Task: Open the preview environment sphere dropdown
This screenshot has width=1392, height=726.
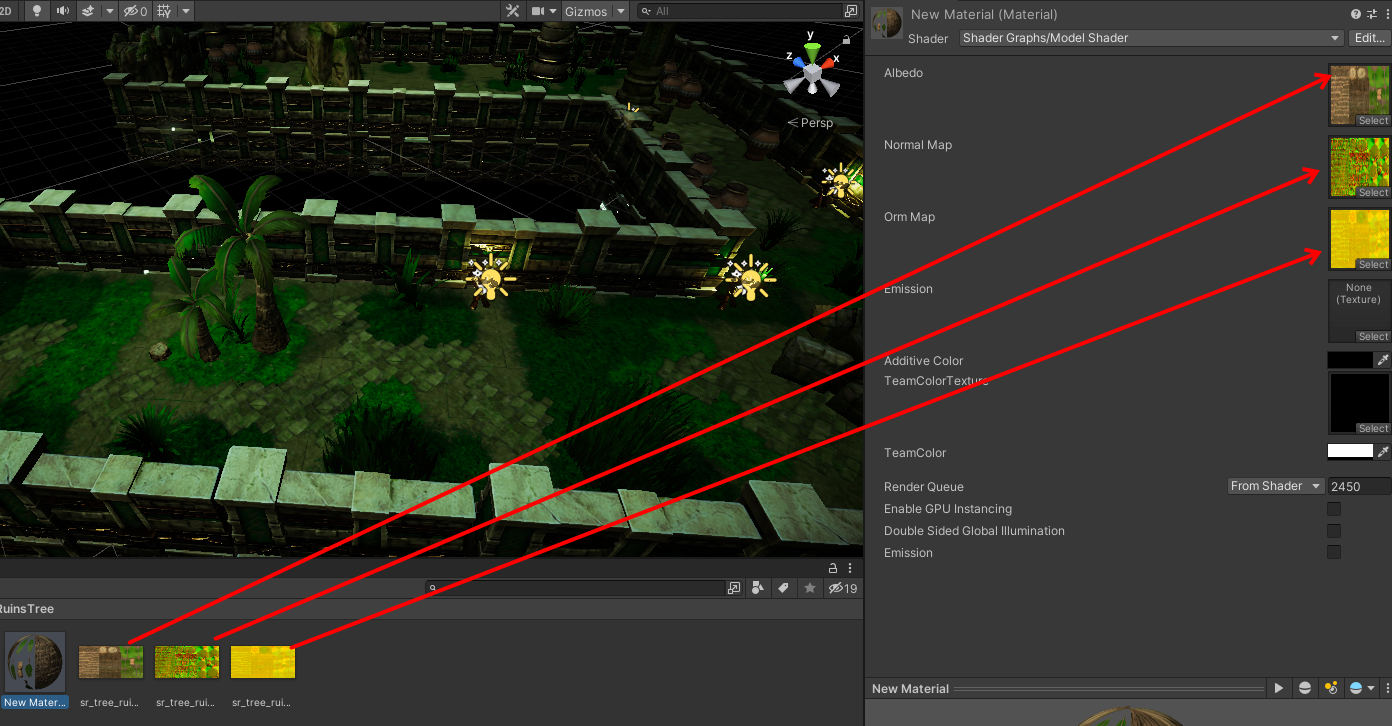Action: point(1362,688)
